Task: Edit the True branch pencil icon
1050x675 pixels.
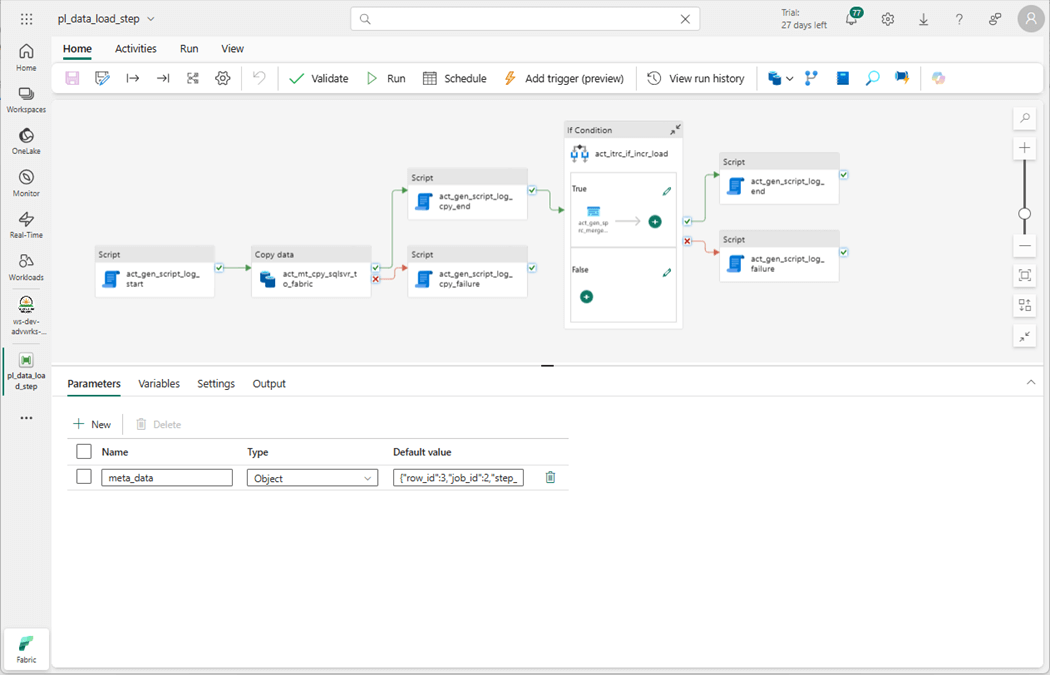Action: [666, 192]
